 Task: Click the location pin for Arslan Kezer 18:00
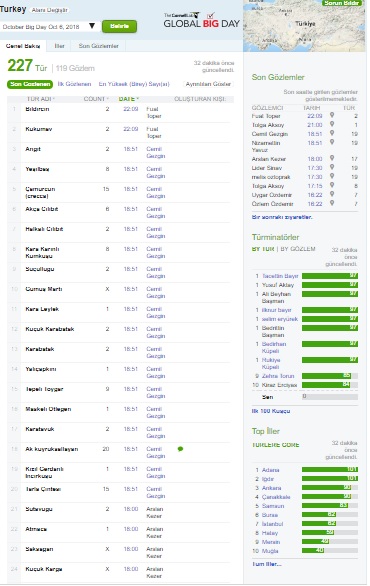[x=332, y=158]
